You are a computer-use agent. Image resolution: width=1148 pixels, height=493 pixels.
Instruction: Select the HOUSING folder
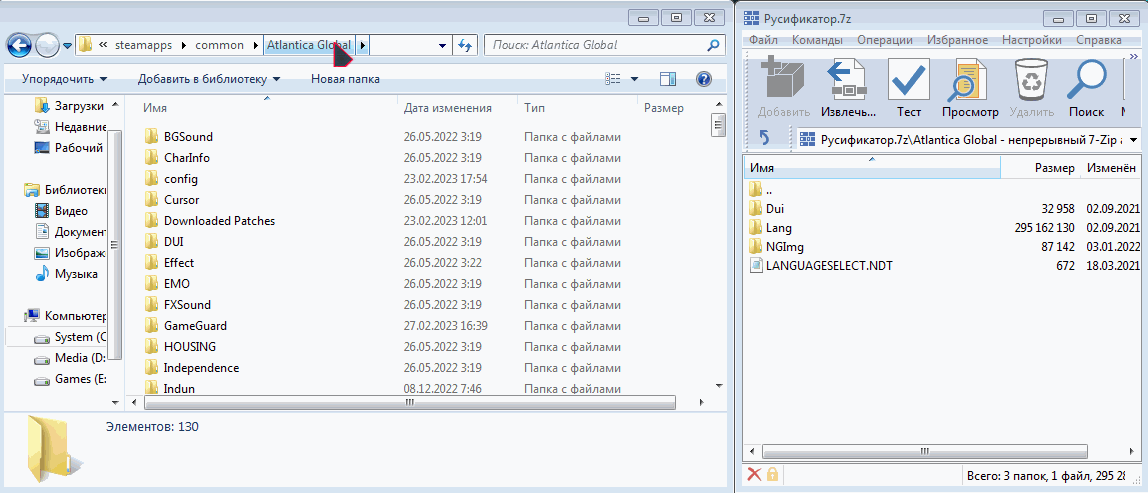(x=190, y=346)
